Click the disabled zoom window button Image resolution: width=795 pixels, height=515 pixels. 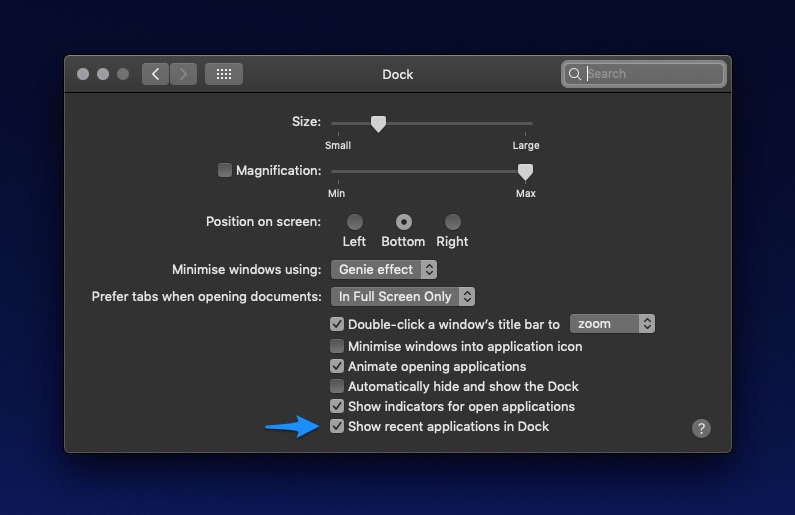pos(123,74)
